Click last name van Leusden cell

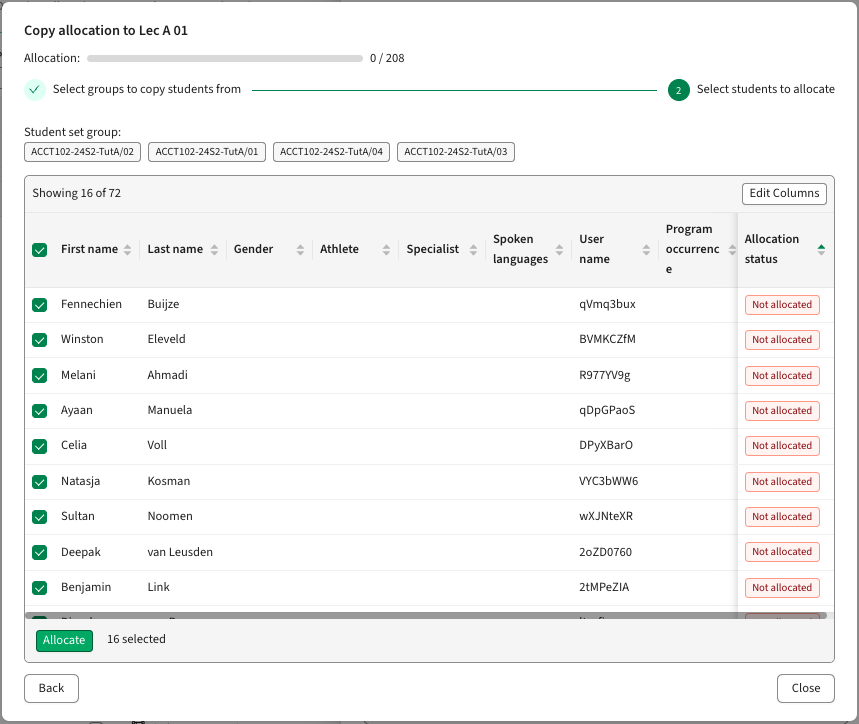[x=180, y=552]
